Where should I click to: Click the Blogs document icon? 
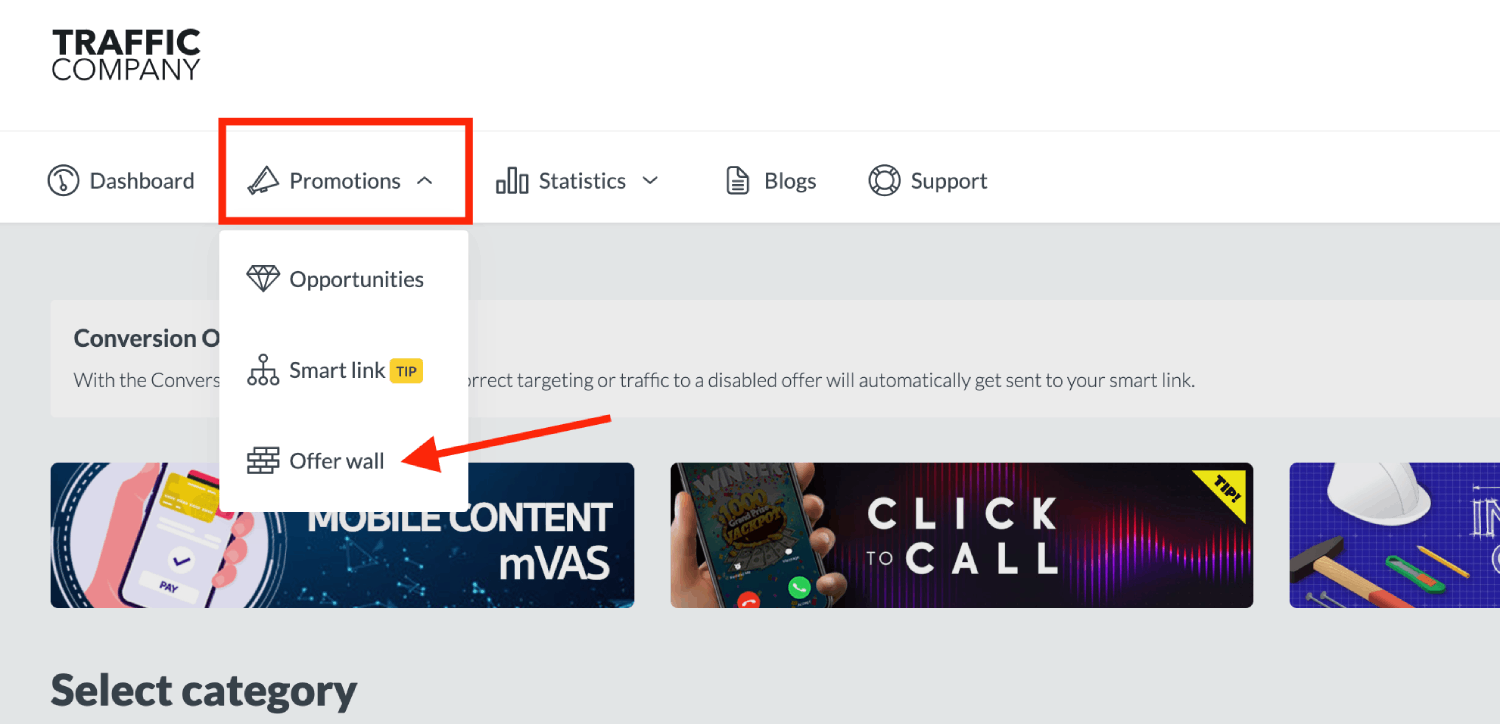738,181
